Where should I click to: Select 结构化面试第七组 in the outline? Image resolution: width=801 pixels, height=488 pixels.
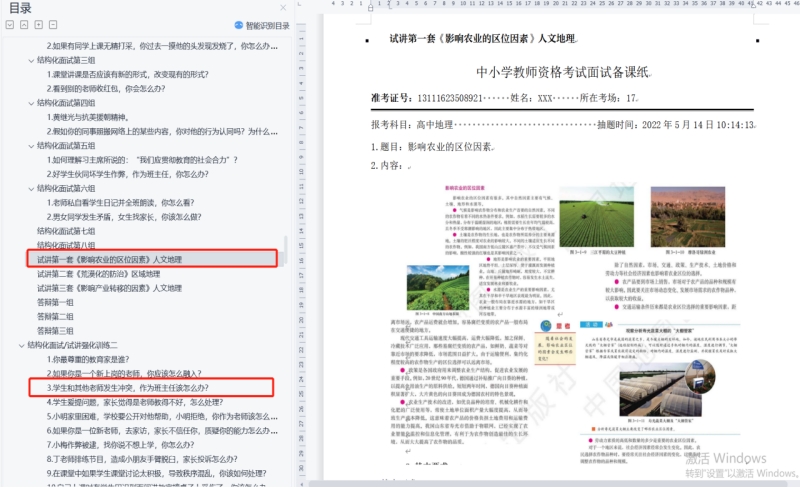[66, 231]
